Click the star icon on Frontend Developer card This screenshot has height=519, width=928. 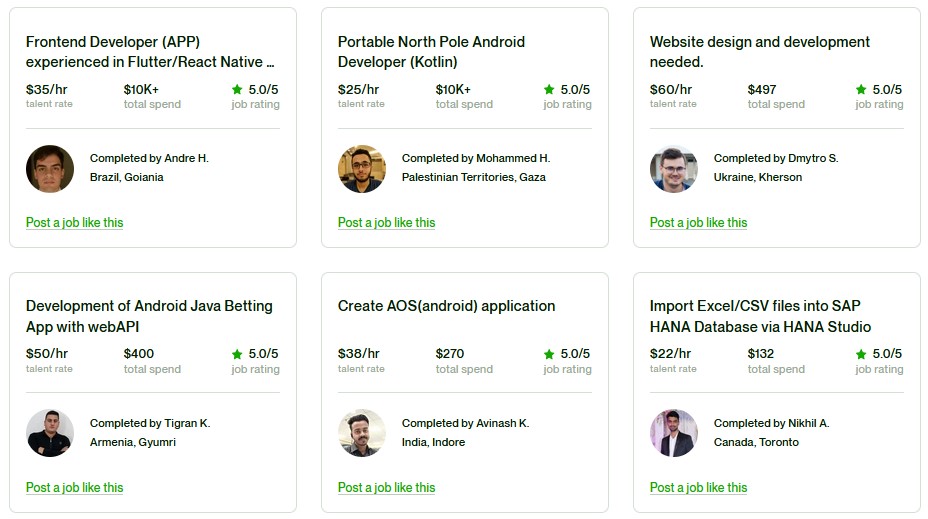[x=237, y=89]
